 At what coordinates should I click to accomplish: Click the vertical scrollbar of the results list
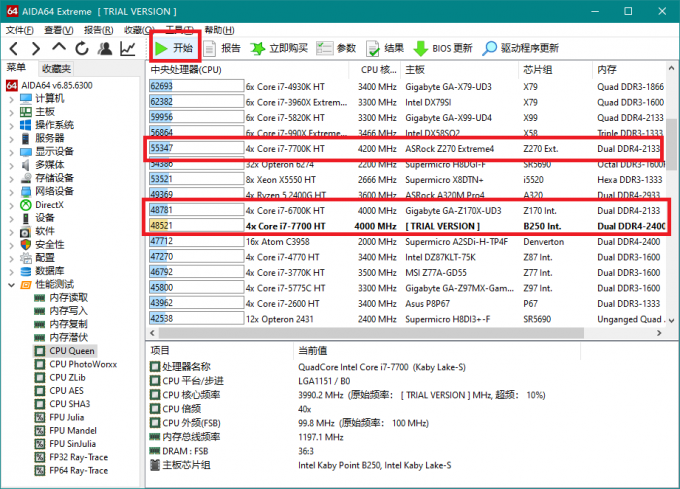click(x=671, y=144)
